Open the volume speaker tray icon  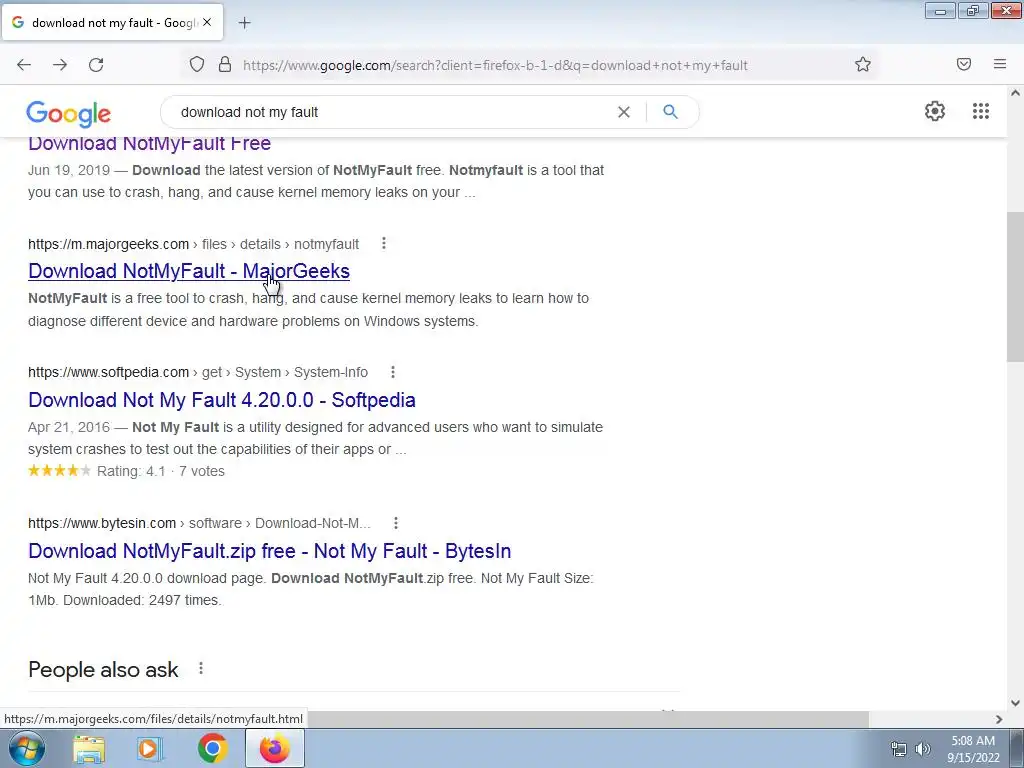click(922, 749)
